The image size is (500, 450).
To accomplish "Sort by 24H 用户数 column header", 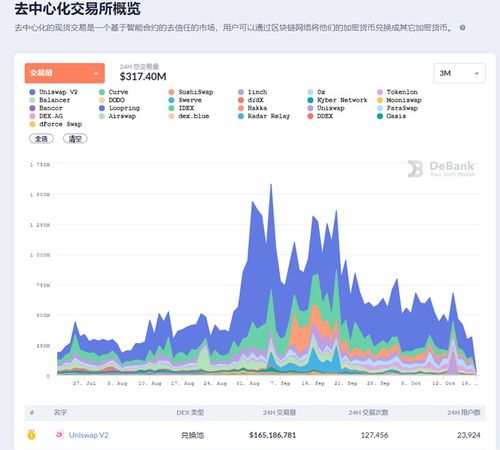I will (464, 412).
